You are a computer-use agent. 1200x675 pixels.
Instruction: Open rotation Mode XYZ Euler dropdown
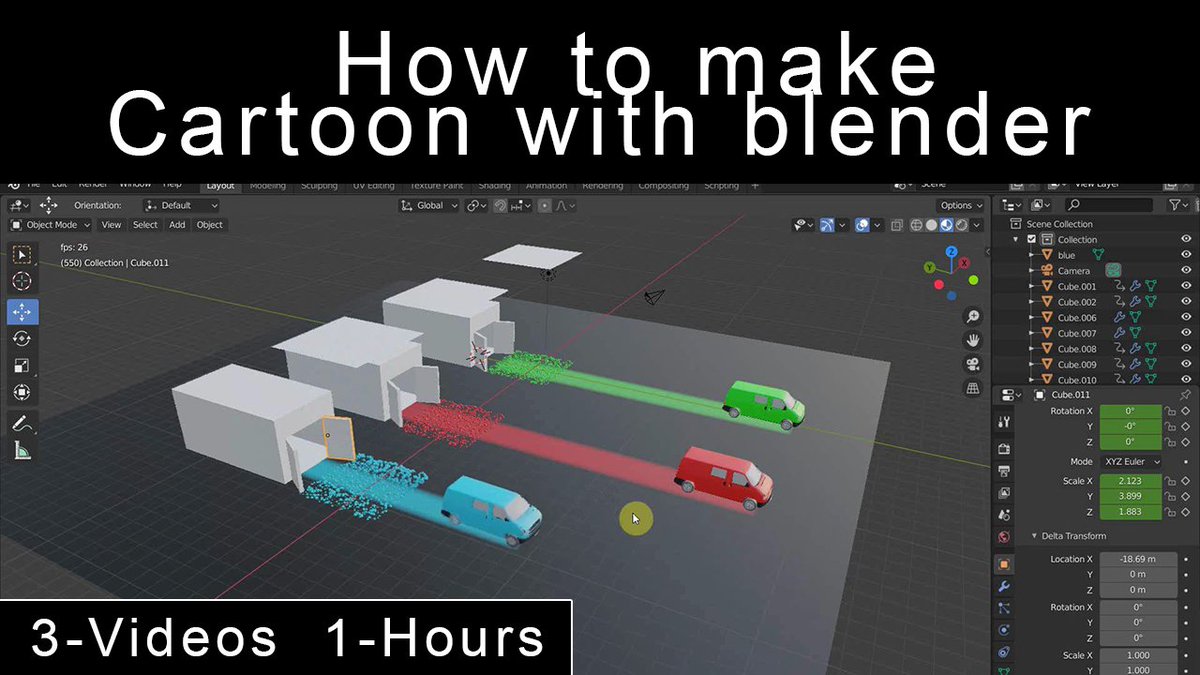[x=1131, y=462]
